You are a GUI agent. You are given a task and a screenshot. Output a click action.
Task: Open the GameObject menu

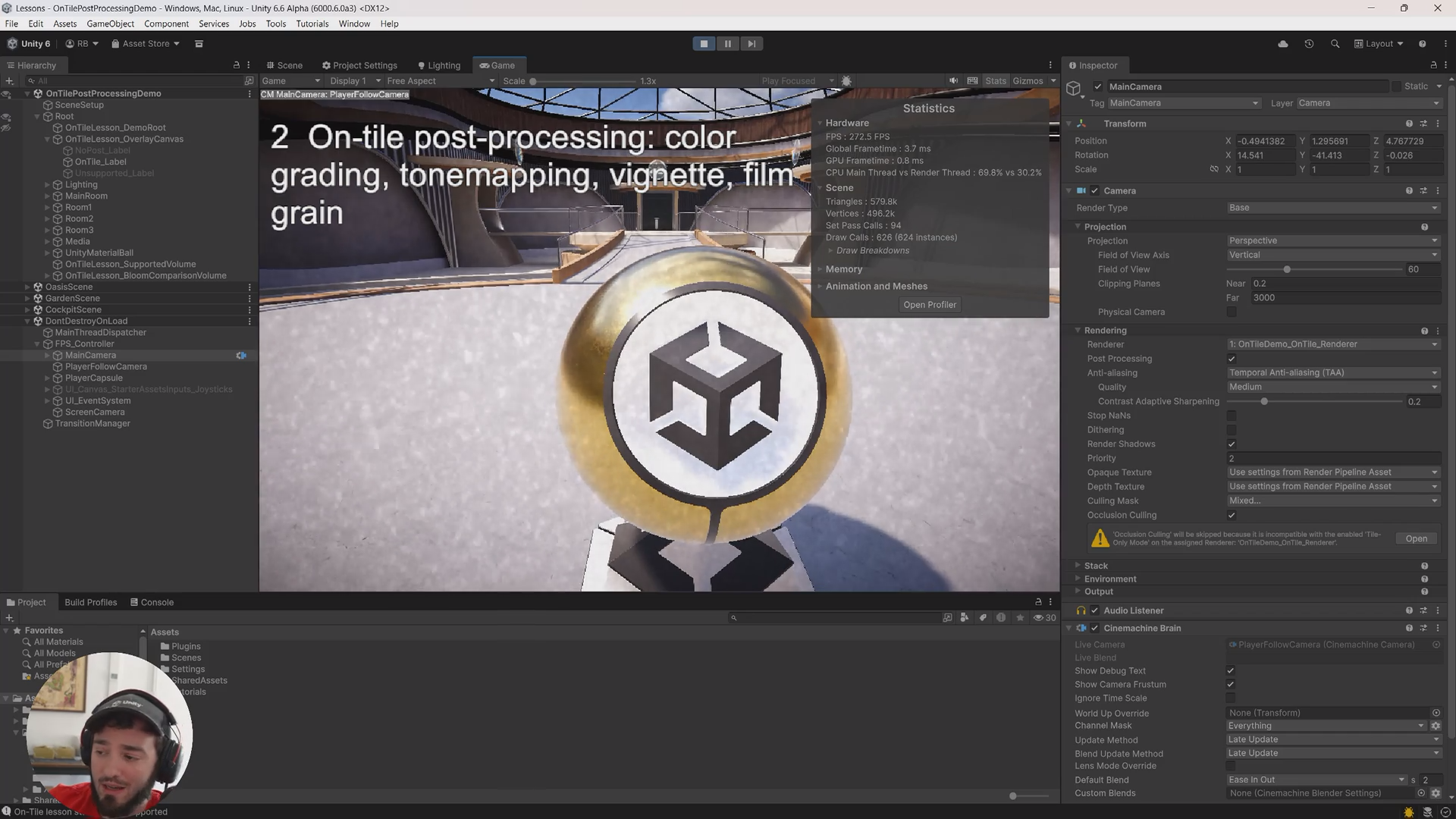coord(111,24)
